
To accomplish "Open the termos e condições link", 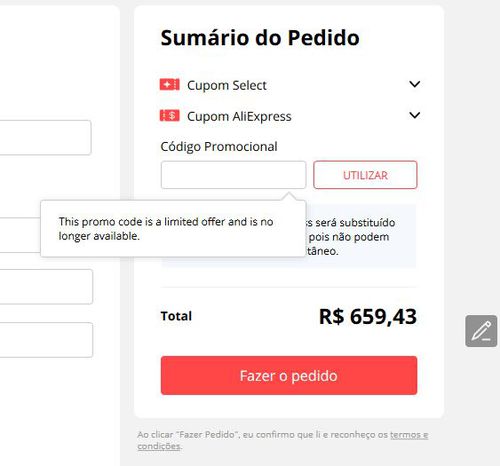I will (x=282, y=440).
